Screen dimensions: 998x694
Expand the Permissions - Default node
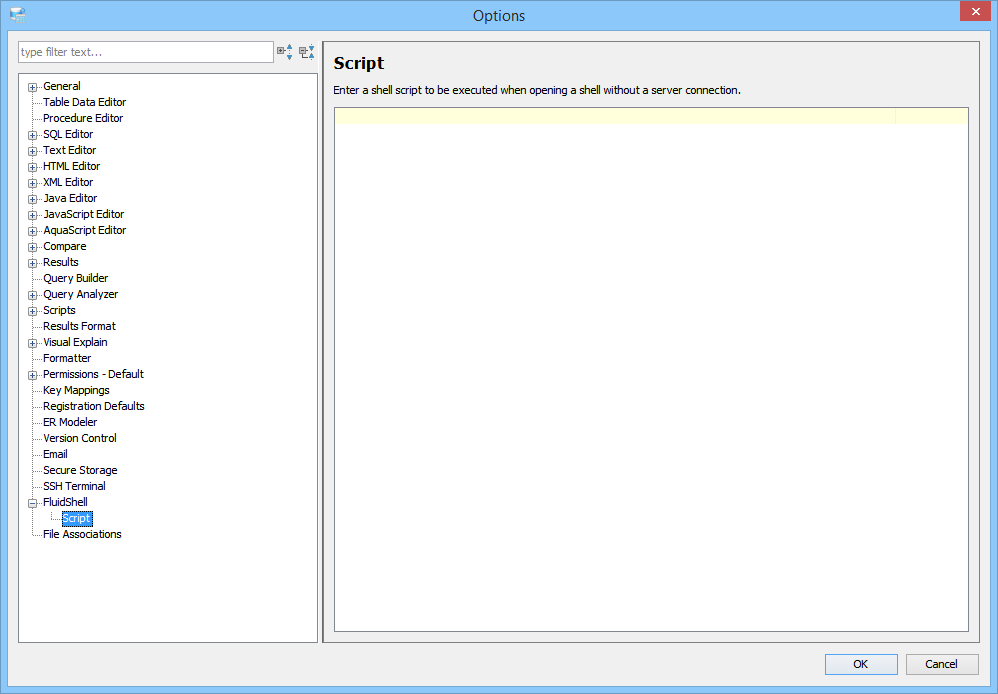32,375
